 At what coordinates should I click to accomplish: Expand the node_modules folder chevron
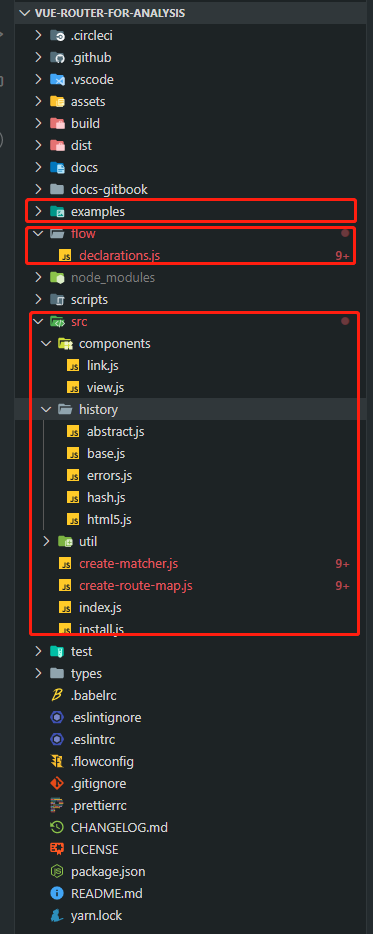tap(38, 278)
